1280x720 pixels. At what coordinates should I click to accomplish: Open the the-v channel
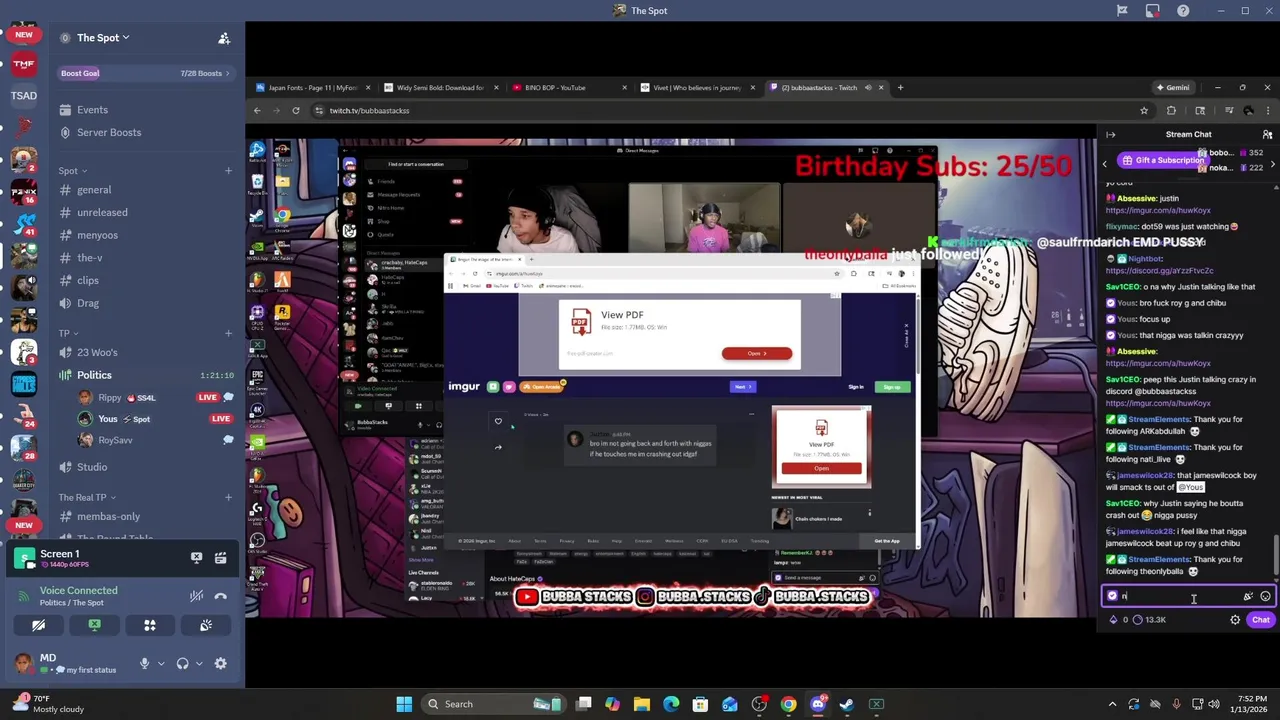(145, 258)
